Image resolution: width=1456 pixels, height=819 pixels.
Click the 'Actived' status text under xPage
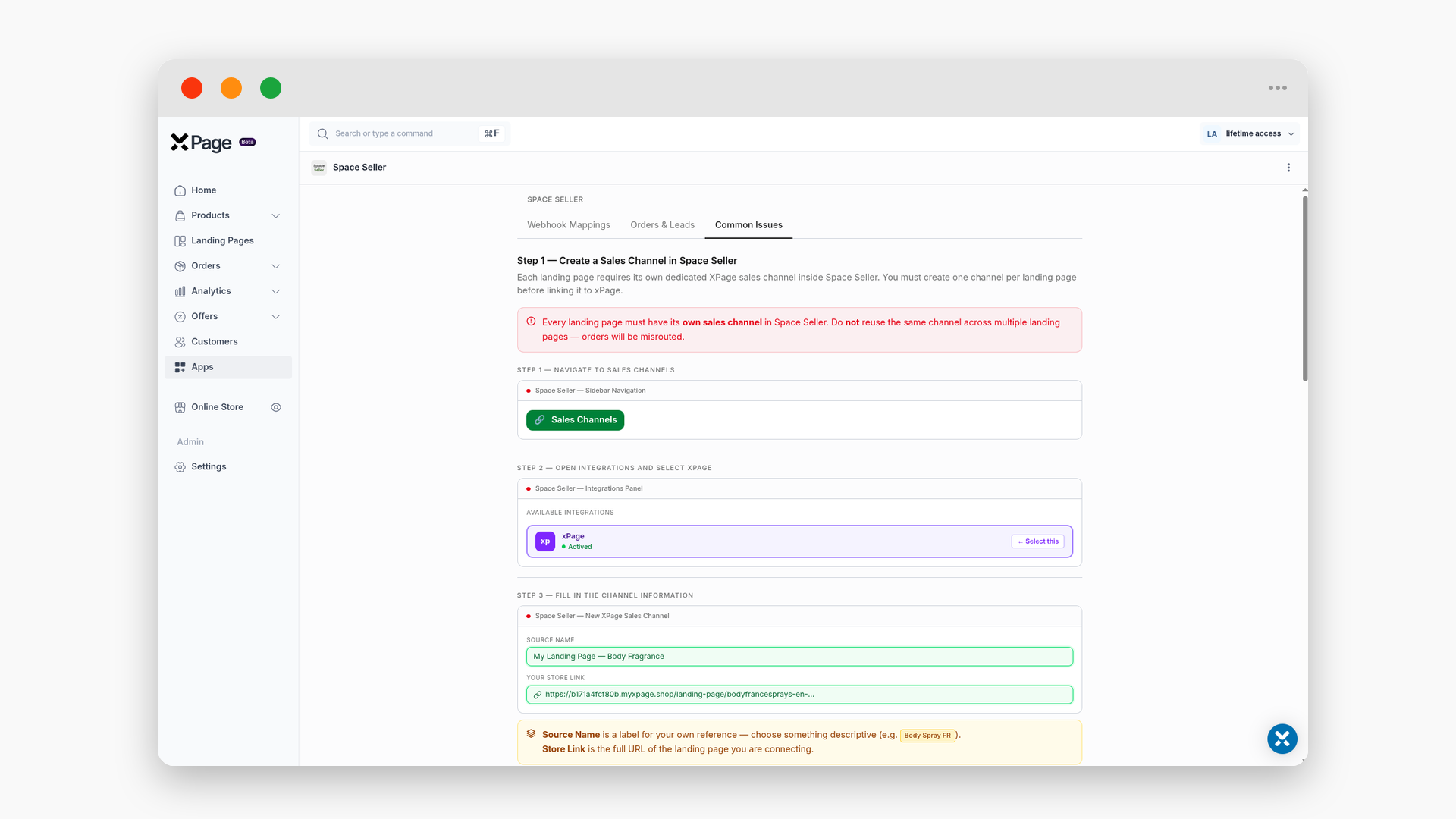[x=579, y=547]
